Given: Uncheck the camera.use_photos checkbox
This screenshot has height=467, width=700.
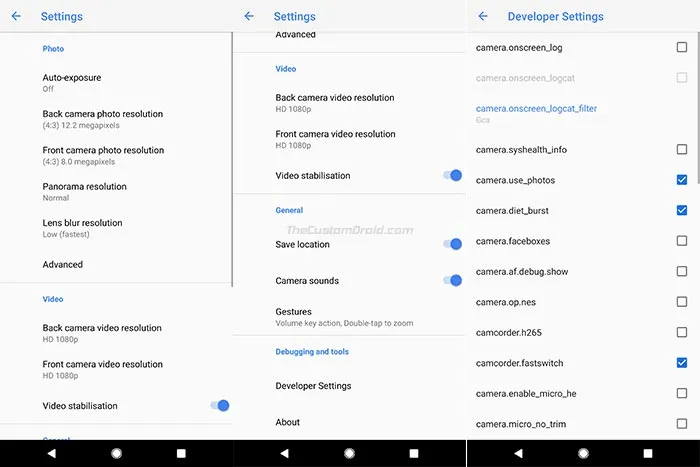Looking at the screenshot, I should 682,179.
